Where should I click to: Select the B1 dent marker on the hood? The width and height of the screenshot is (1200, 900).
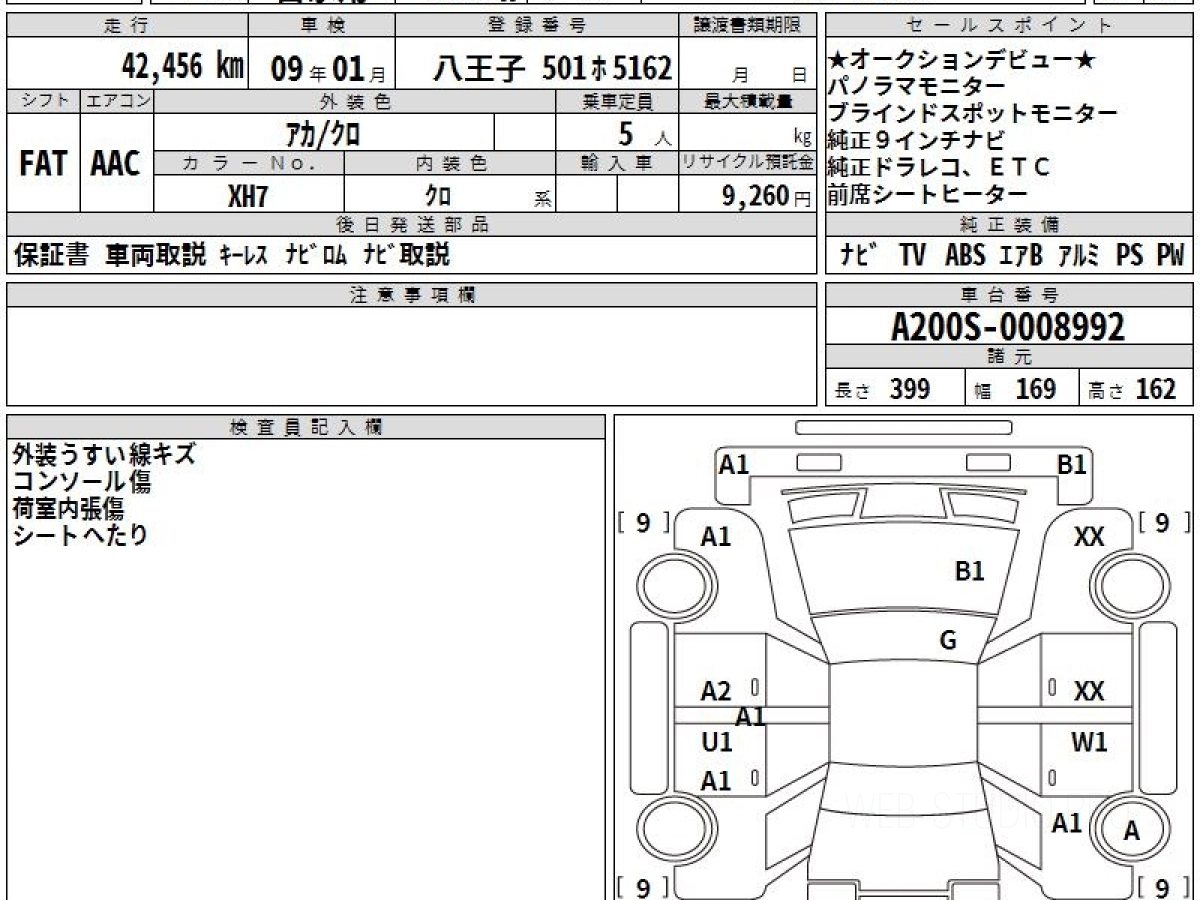click(x=969, y=571)
